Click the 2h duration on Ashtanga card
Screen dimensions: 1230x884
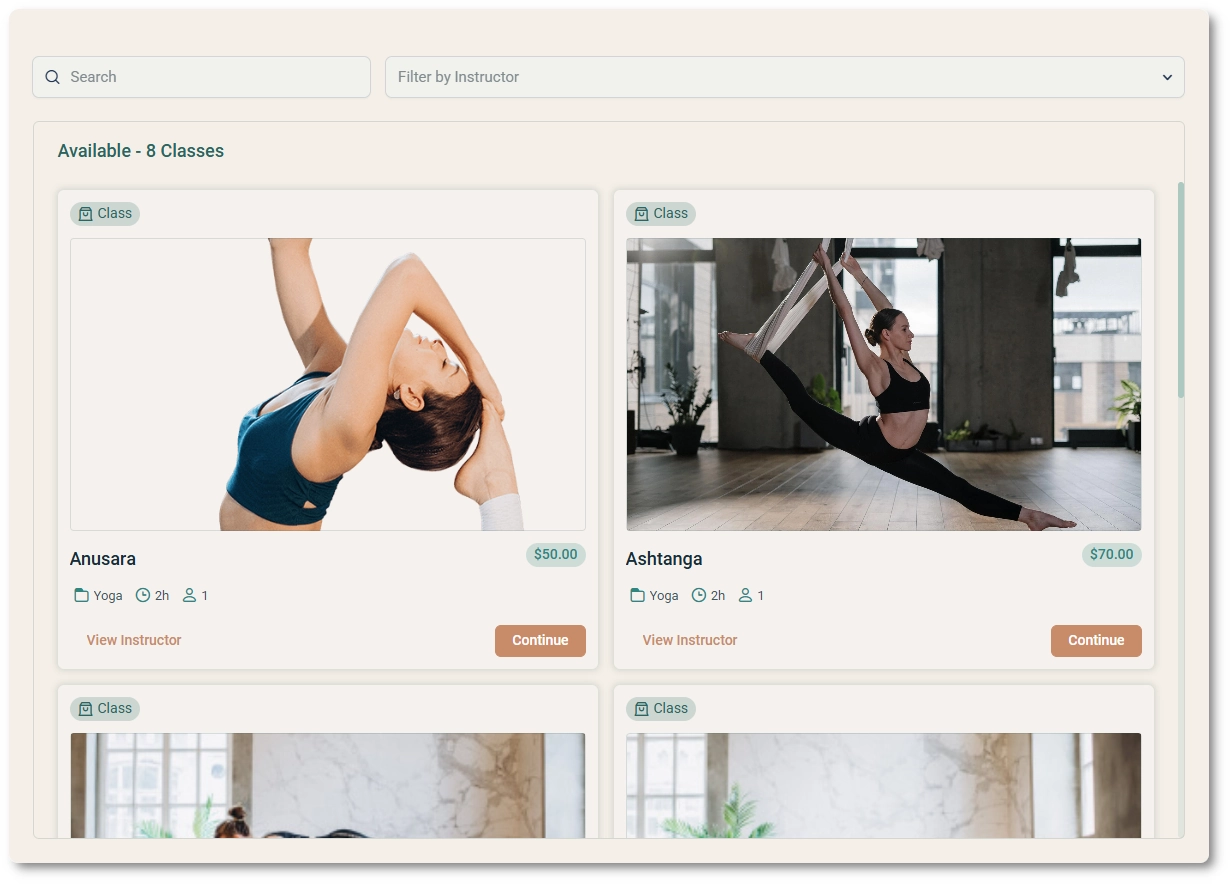[718, 595]
